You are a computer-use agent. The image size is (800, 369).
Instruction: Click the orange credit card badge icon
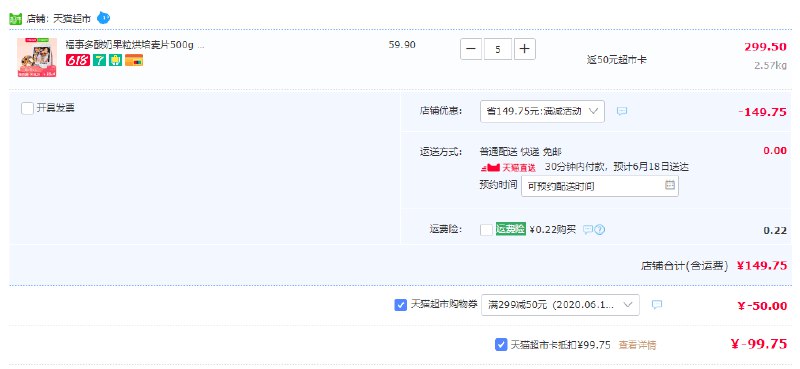pyautogui.click(x=134, y=60)
